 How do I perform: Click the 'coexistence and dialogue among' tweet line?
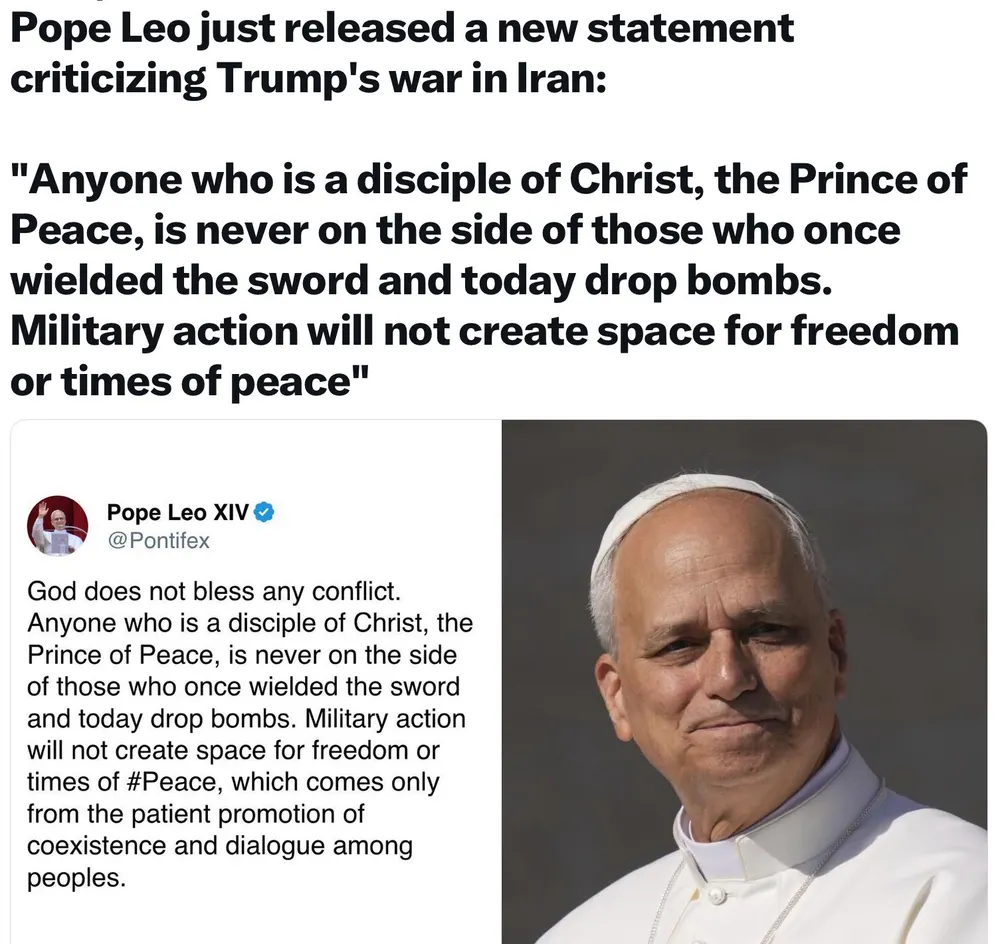pos(220,846)
